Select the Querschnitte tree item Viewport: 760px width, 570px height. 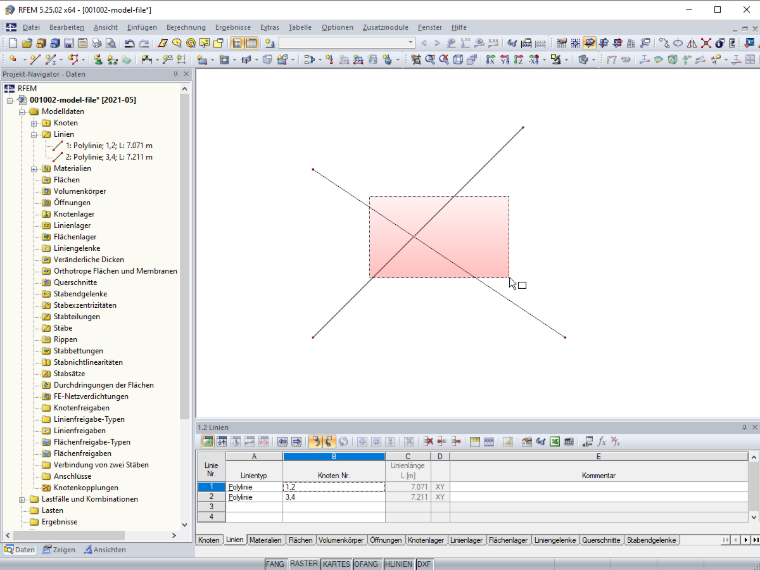[75, 283]
